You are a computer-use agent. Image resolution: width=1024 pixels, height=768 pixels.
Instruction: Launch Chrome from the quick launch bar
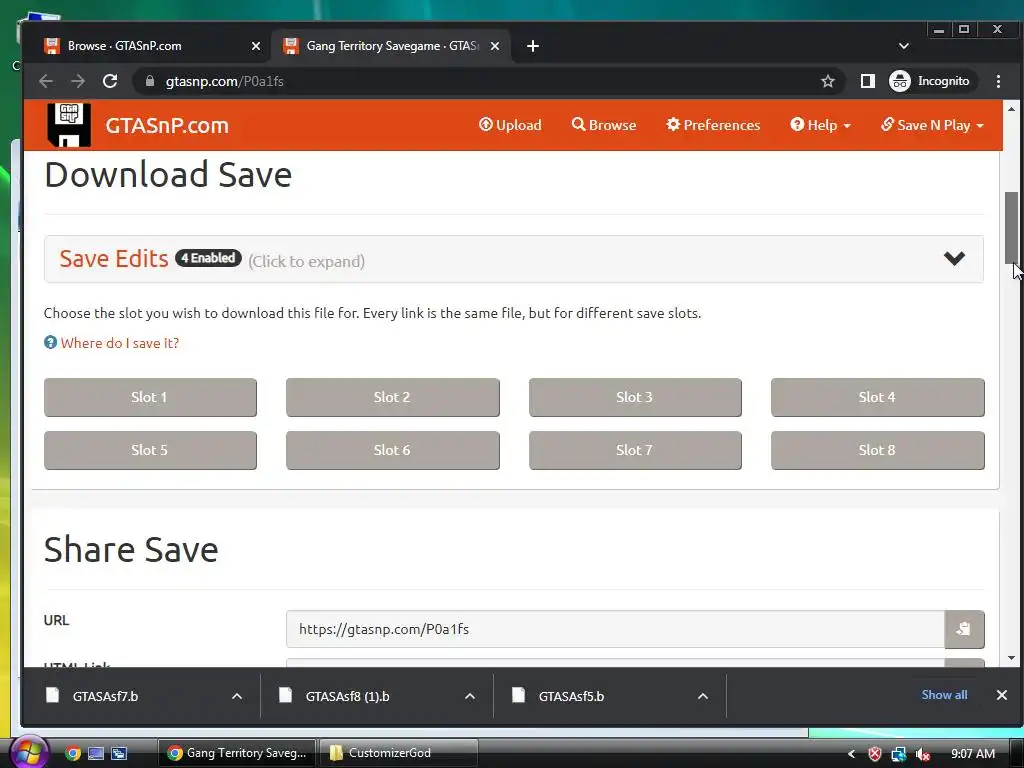coord(73,753)
